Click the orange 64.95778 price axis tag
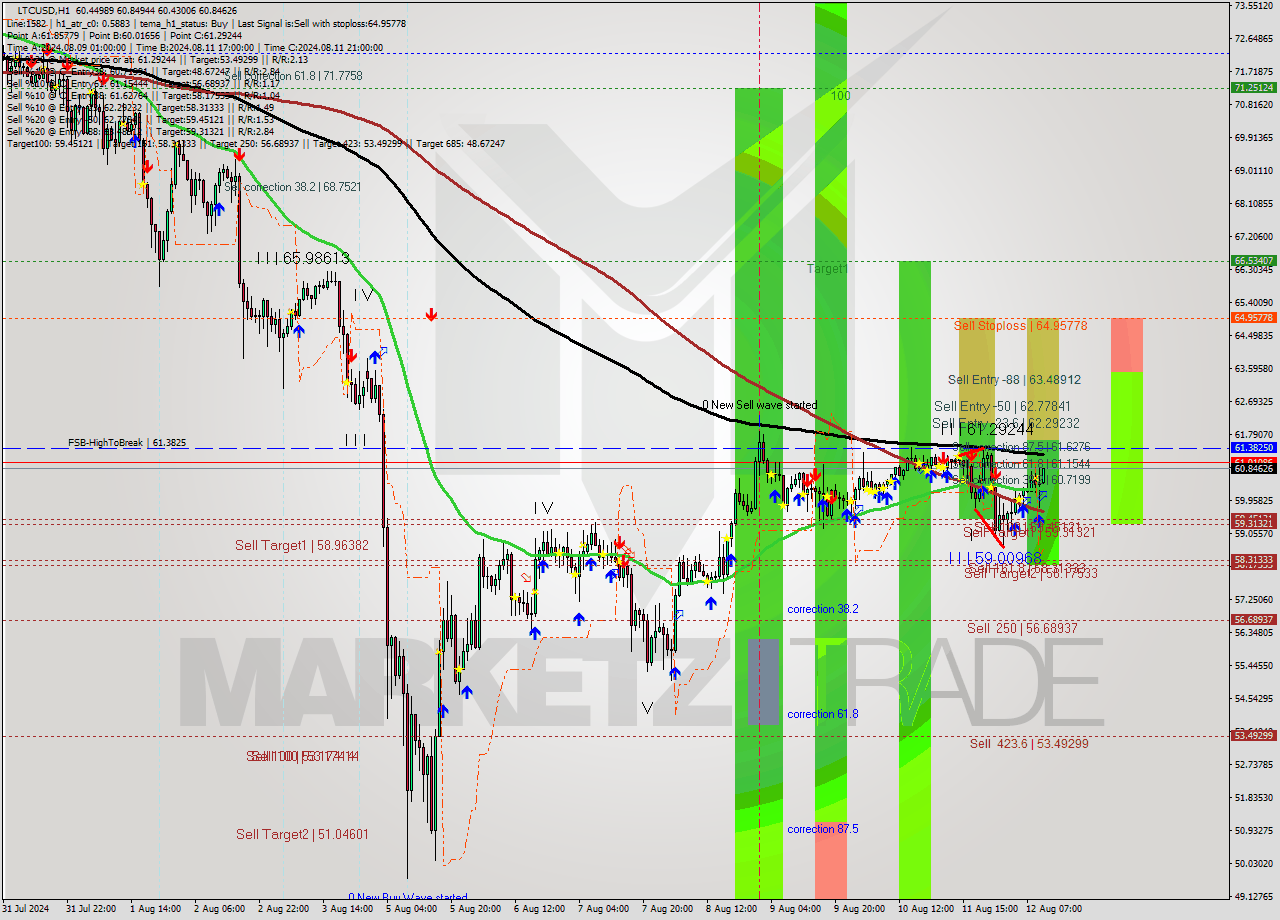Screen dimensions: 1280x920 point(1253,318)
